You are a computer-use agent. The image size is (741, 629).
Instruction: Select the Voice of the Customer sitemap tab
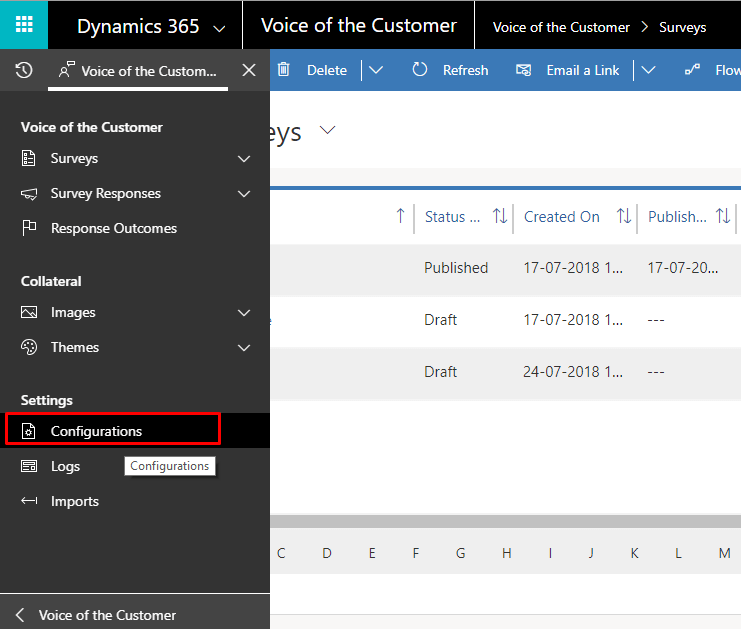(138, 71)
